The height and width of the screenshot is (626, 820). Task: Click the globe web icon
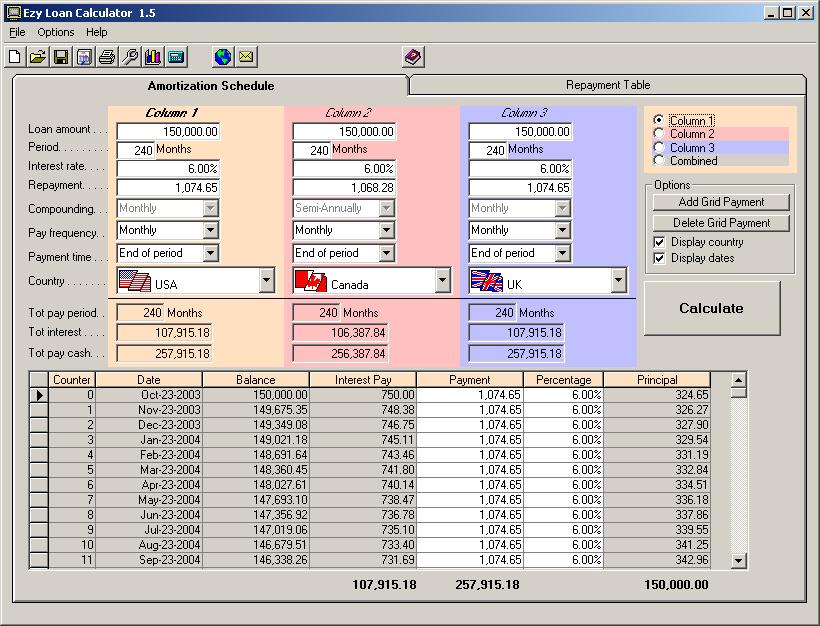[x=223, y=56]
